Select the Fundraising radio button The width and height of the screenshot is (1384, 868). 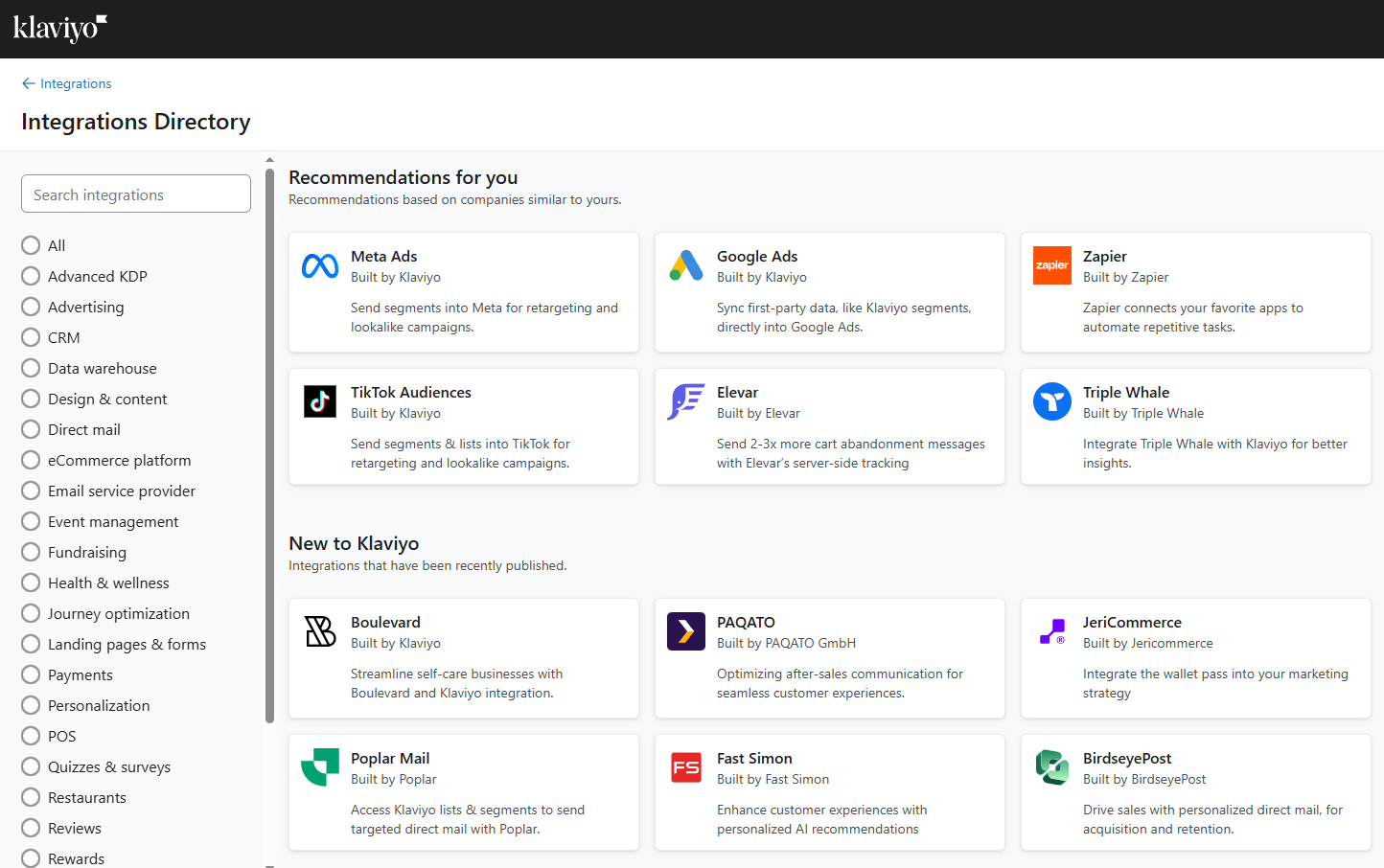(31, 552)
